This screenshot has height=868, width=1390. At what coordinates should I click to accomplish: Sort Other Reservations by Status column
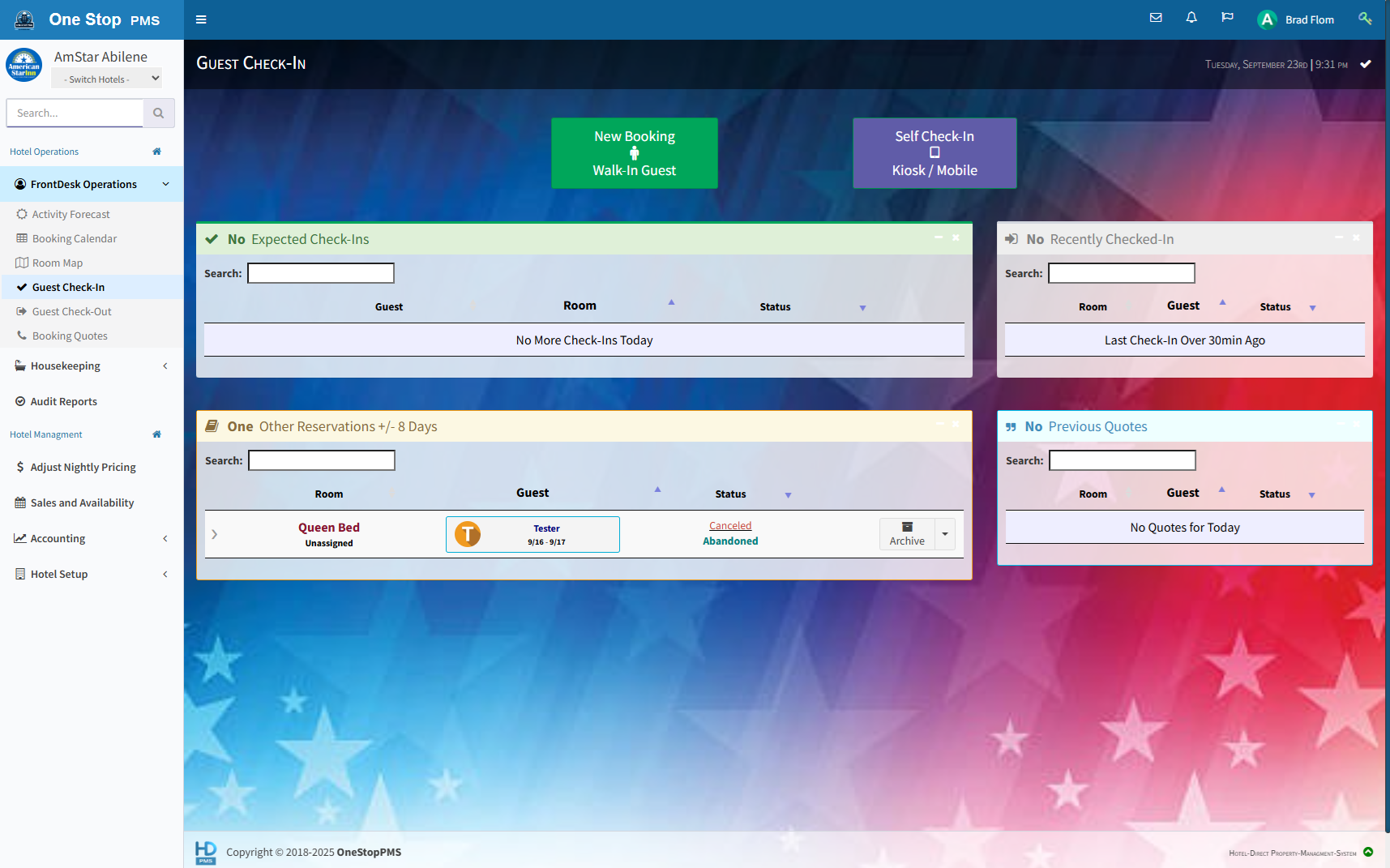click(731, 494)
